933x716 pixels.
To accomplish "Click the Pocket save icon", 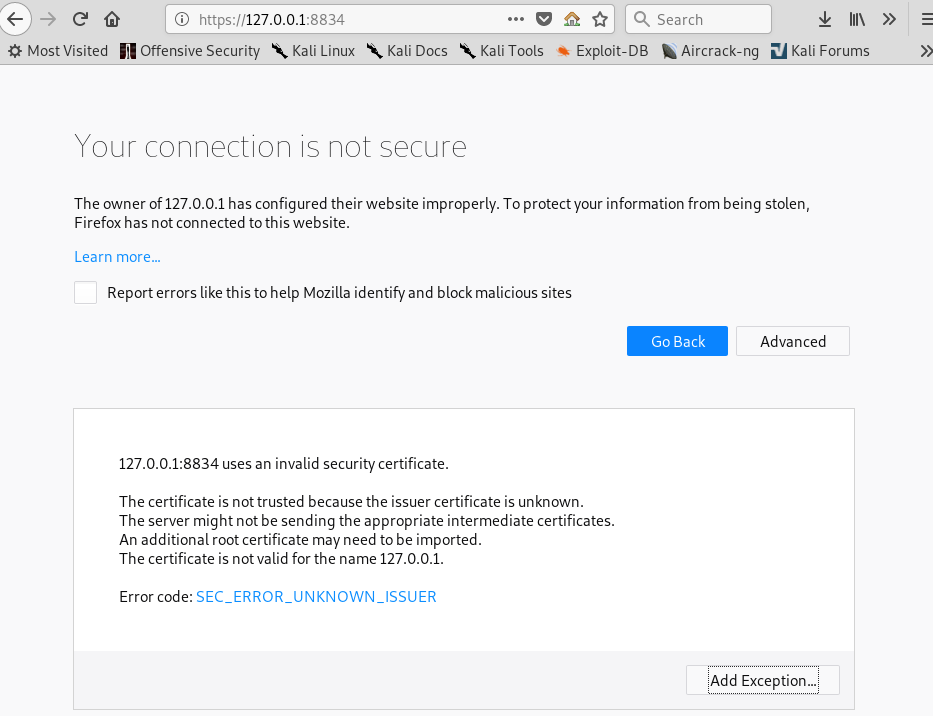I will click(x=544, y=19).
